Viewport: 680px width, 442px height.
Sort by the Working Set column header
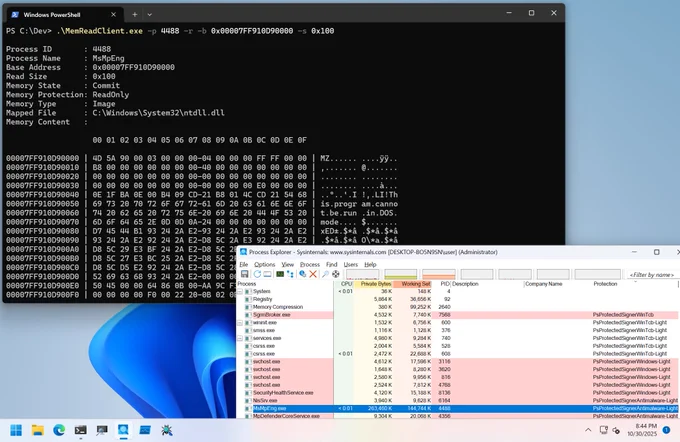[x=416, y=284]
